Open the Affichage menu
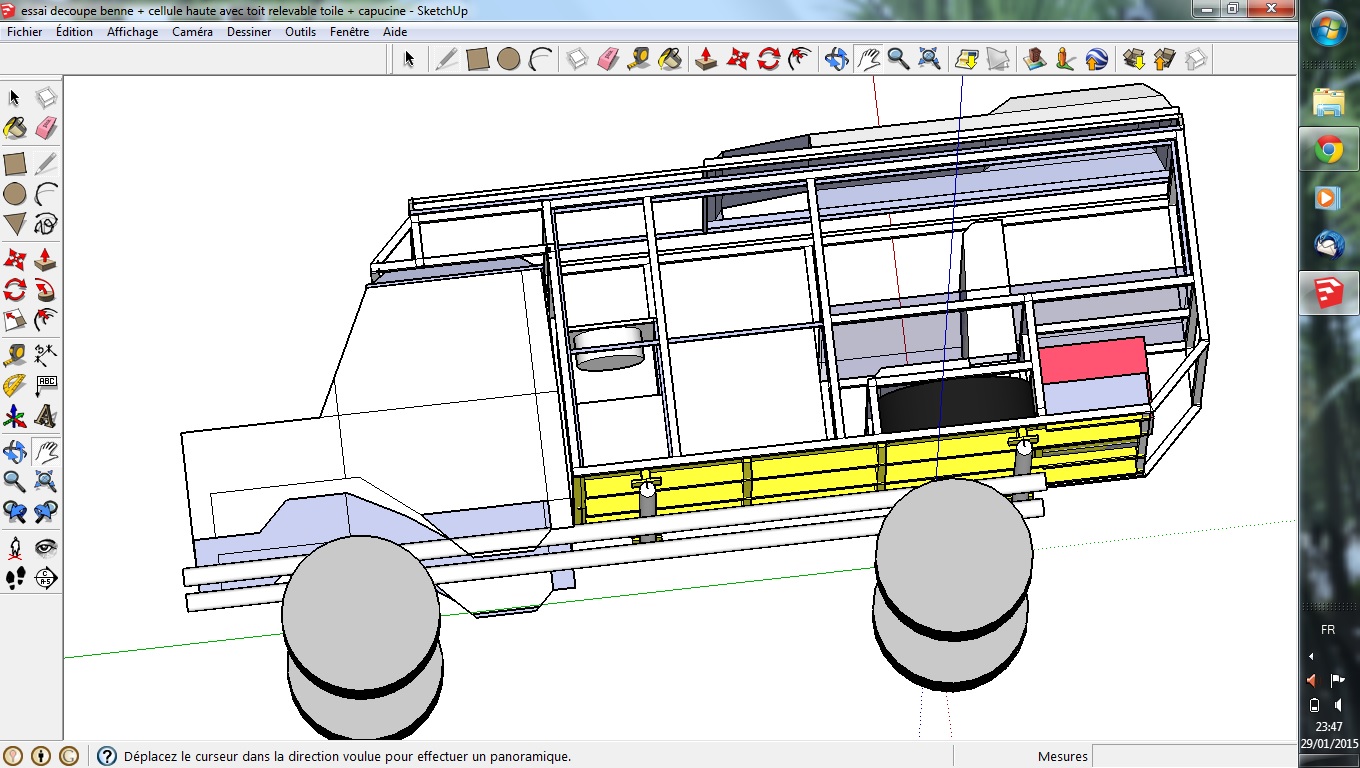The image size is (1360, 768). 132,32
